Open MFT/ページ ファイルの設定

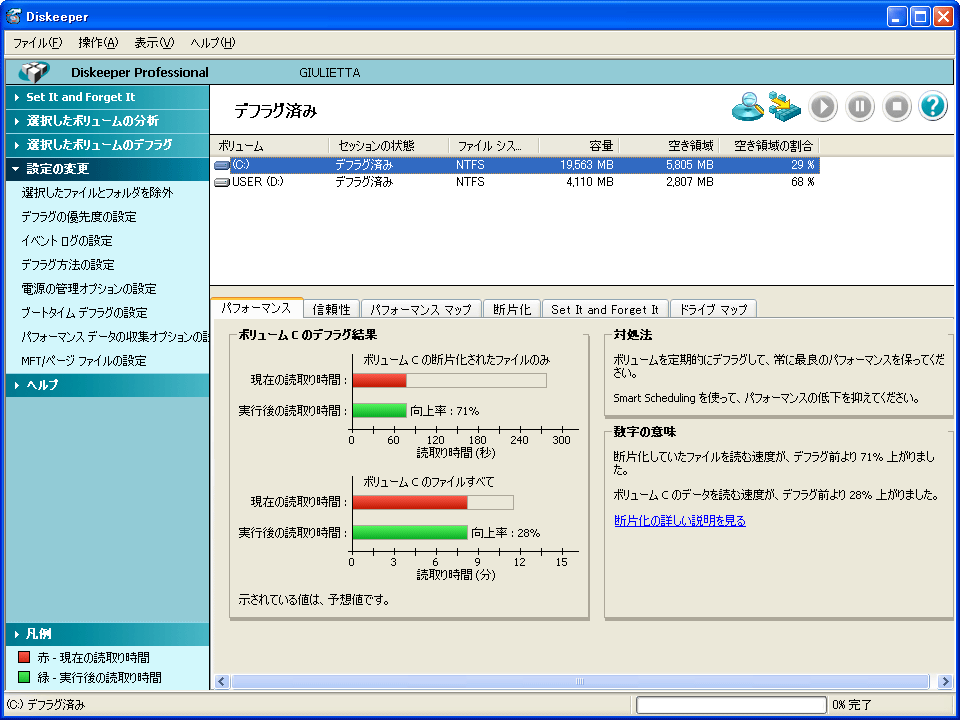click(x=84, y=361)
